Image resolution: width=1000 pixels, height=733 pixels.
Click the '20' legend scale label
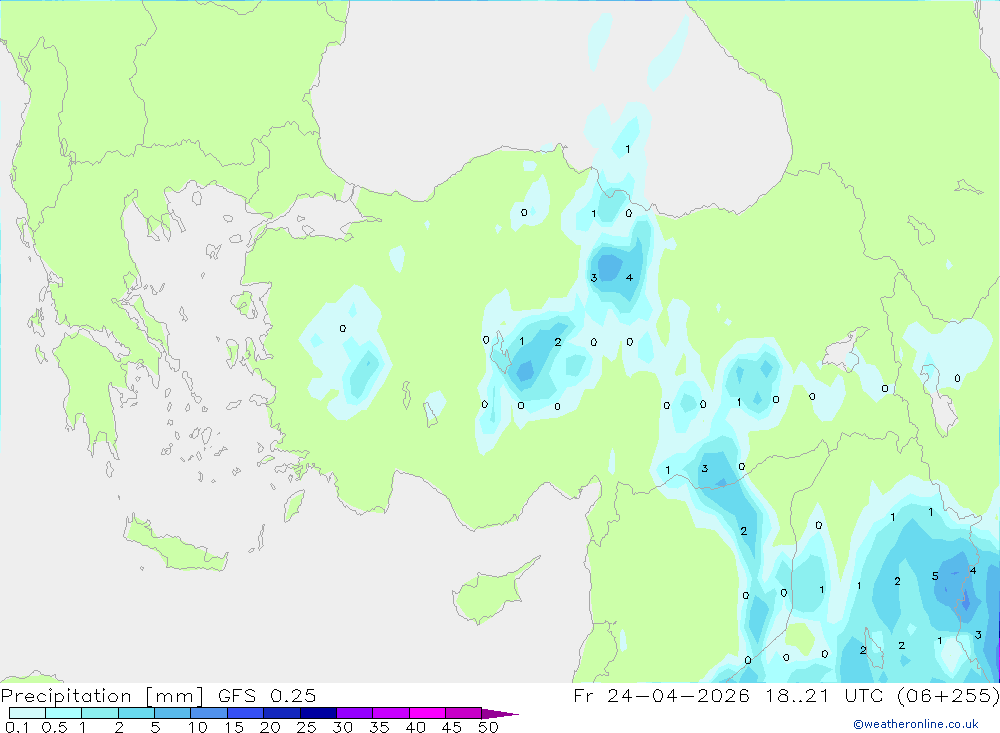[x=270, y=727]
